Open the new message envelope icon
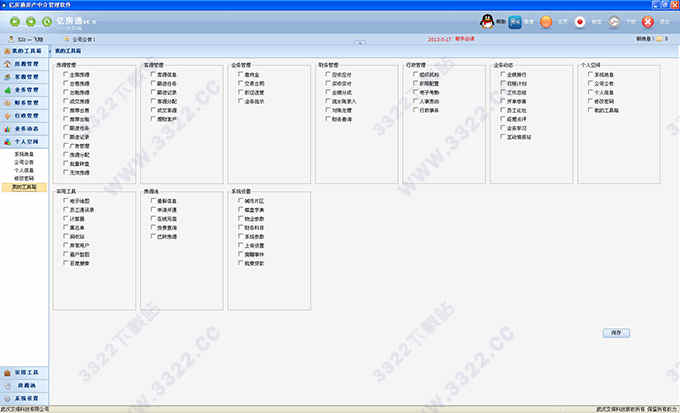The image size is (680, 413). (x=659, y=39)
